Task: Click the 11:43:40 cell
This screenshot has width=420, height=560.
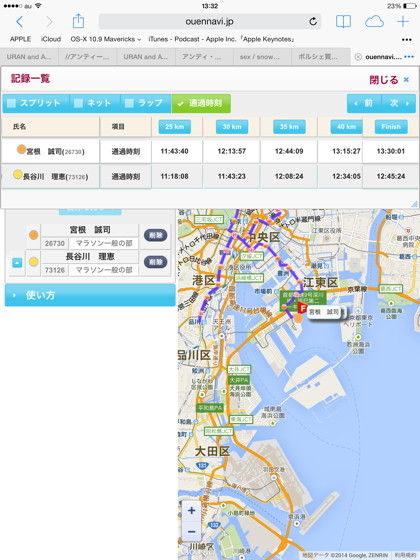Action: pyautogui.click(x=174, y=151)
